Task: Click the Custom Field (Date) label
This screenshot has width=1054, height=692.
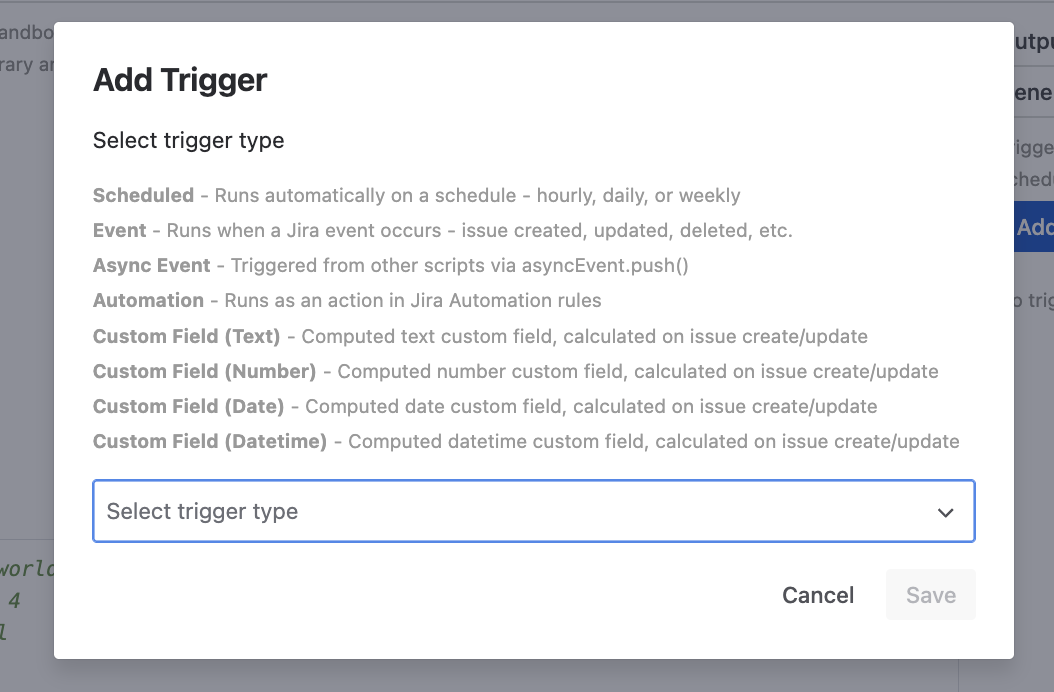Action: click(189, 406)
